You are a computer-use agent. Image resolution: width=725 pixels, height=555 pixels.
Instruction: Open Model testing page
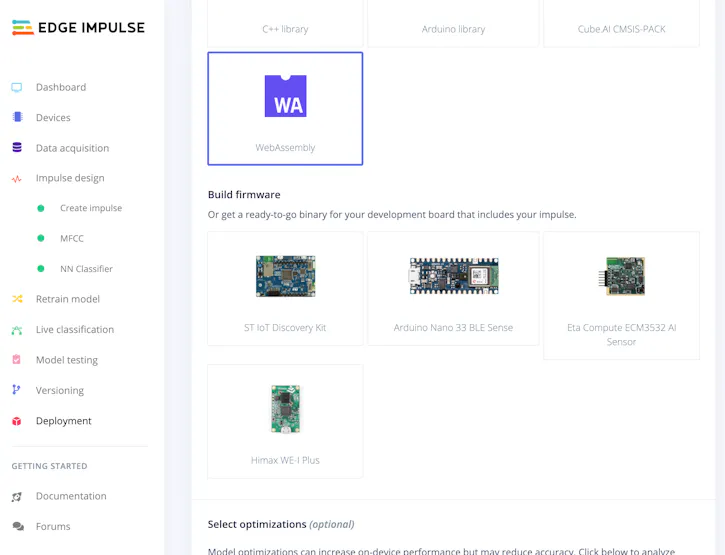pyautogui.click(x=67, y=360)
